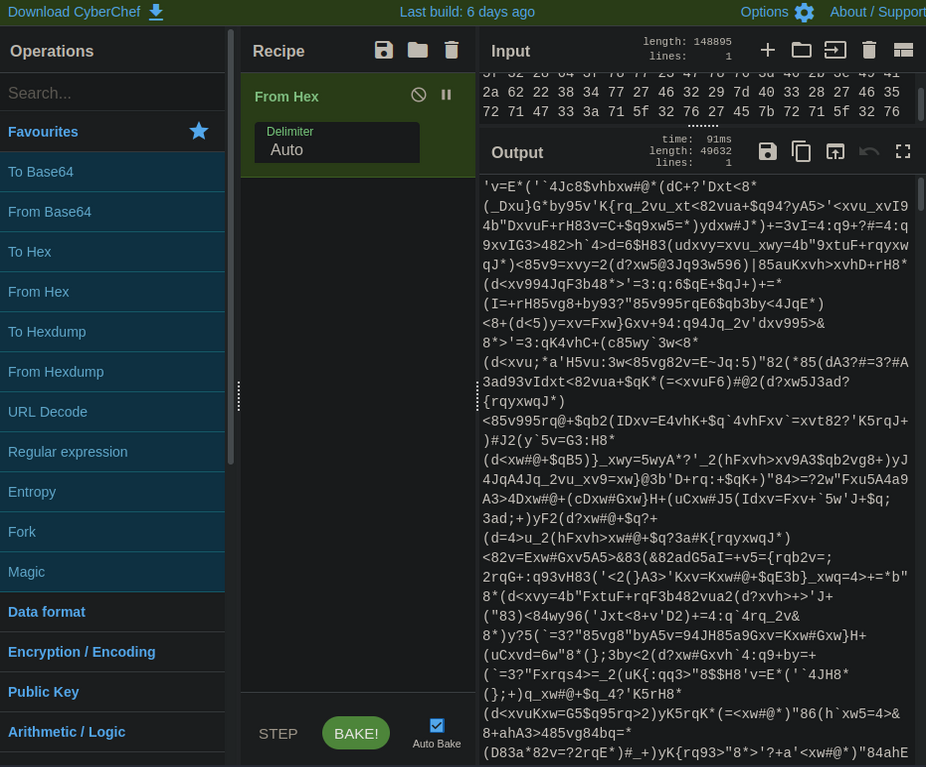Clear the input using its trash icon
Image resolution: width=926 pixels, height=767 pixels.
point(869,50)
